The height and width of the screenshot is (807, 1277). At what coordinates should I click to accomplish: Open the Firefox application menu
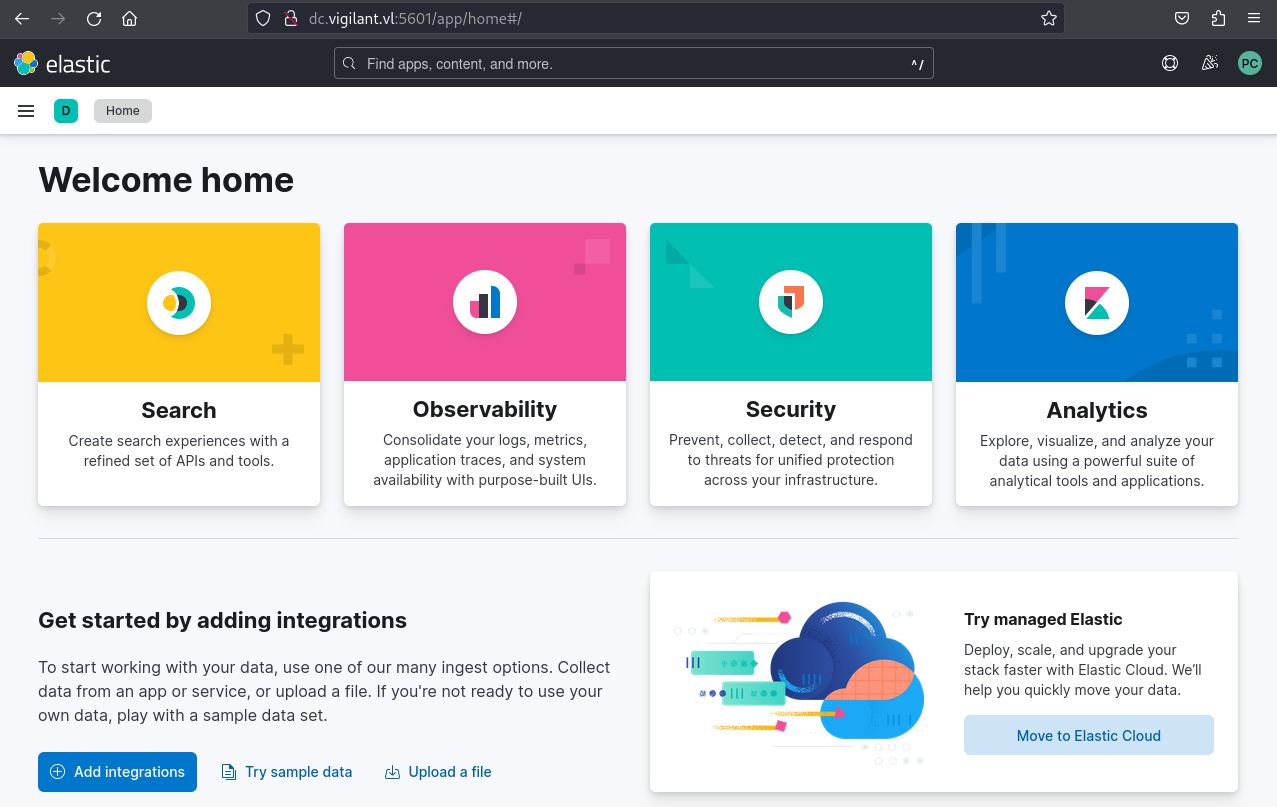coord(1254,18)
